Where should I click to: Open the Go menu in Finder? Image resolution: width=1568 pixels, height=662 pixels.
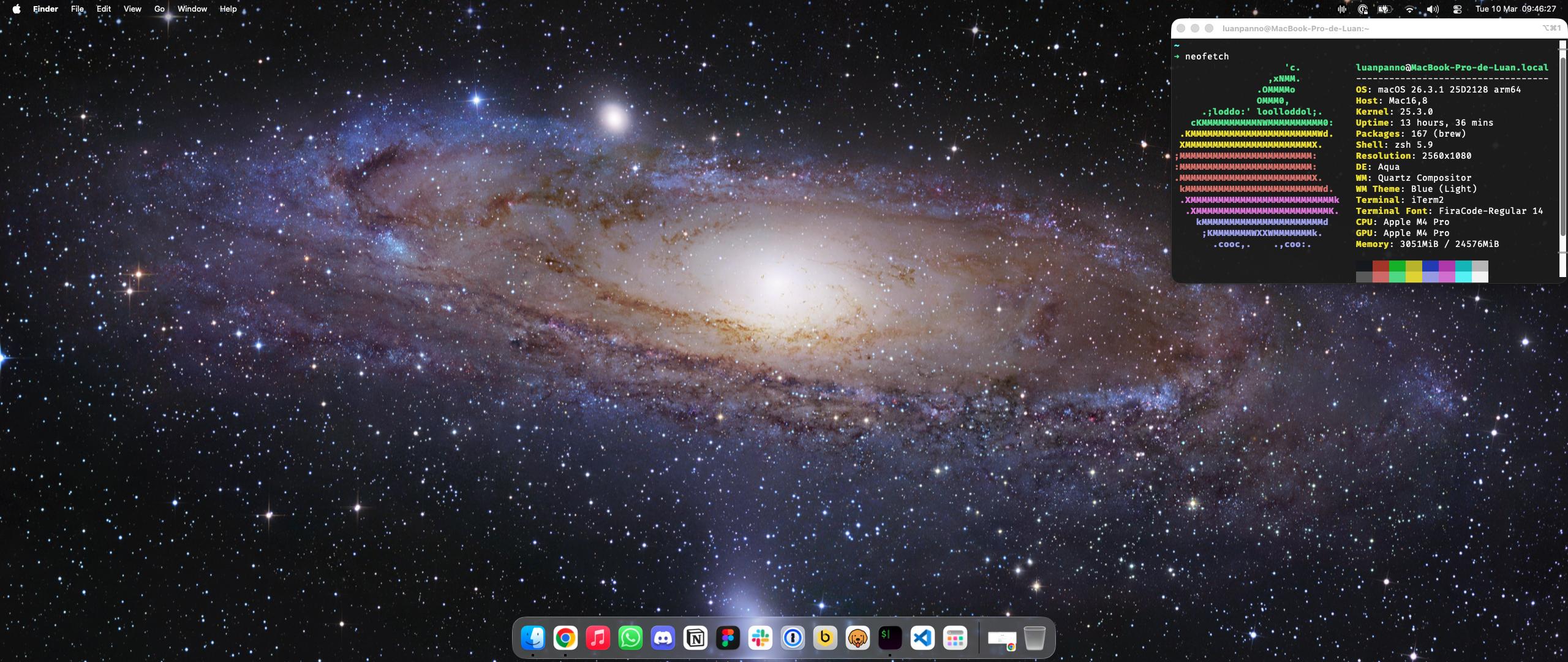[159, 9]
